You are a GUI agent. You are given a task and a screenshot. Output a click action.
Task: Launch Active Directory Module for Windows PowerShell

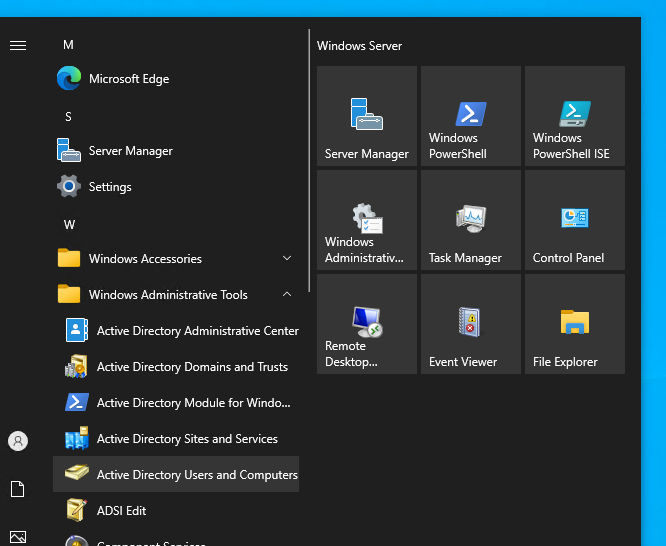[x=176, y=402]
